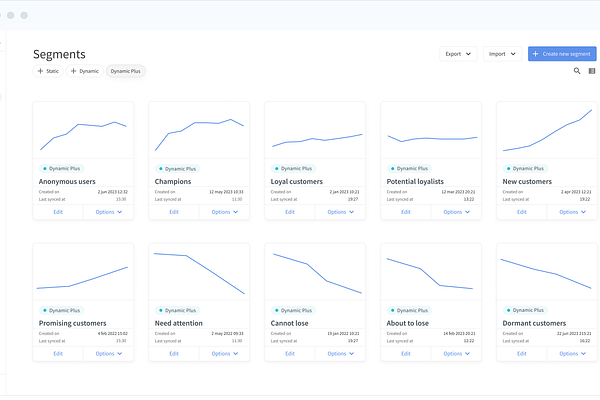
Task: Open the Champions trend chart
Action: pos(199,130)
